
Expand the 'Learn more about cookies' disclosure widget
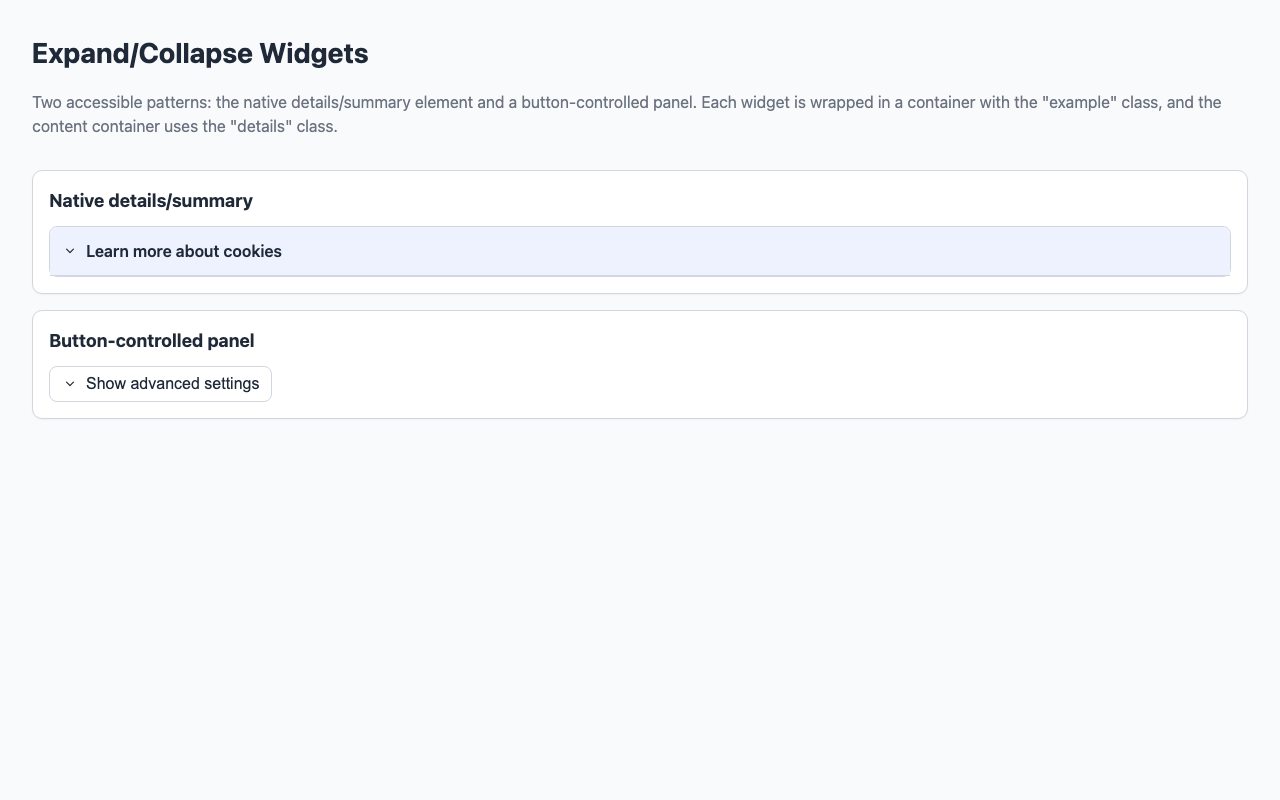(183, 251)
